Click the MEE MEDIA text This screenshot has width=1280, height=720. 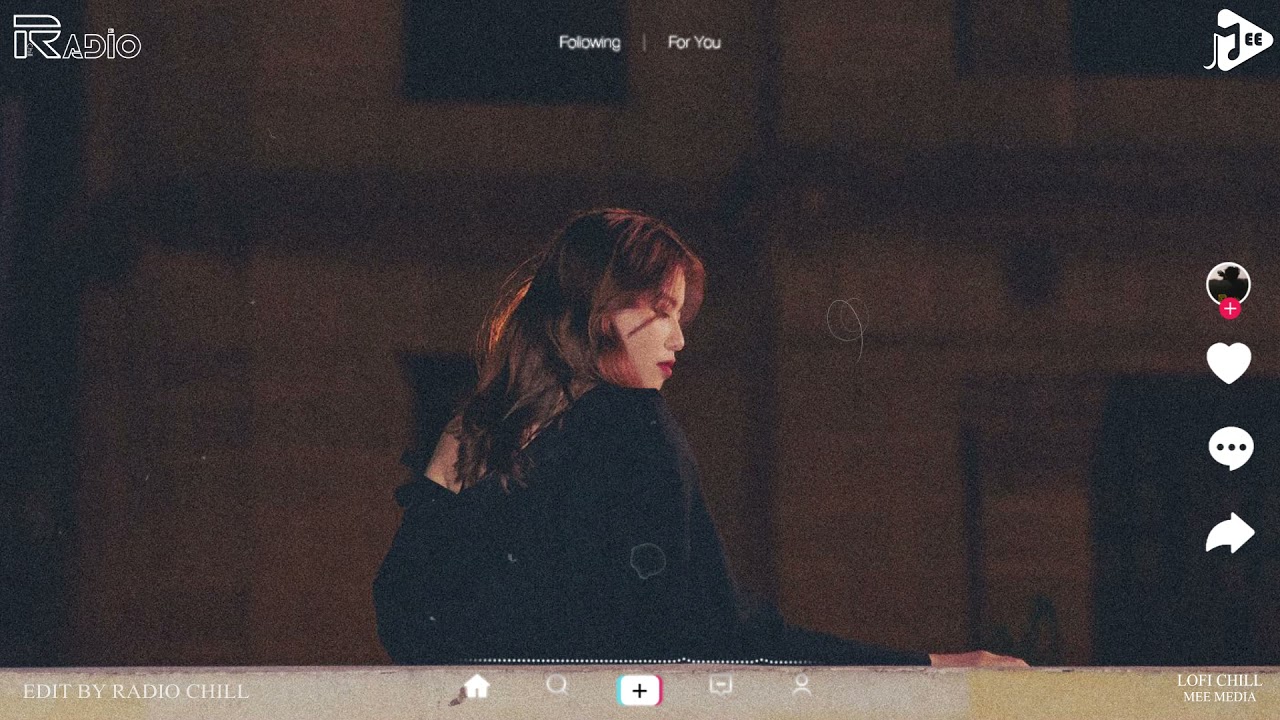[x=1219, y=697]
